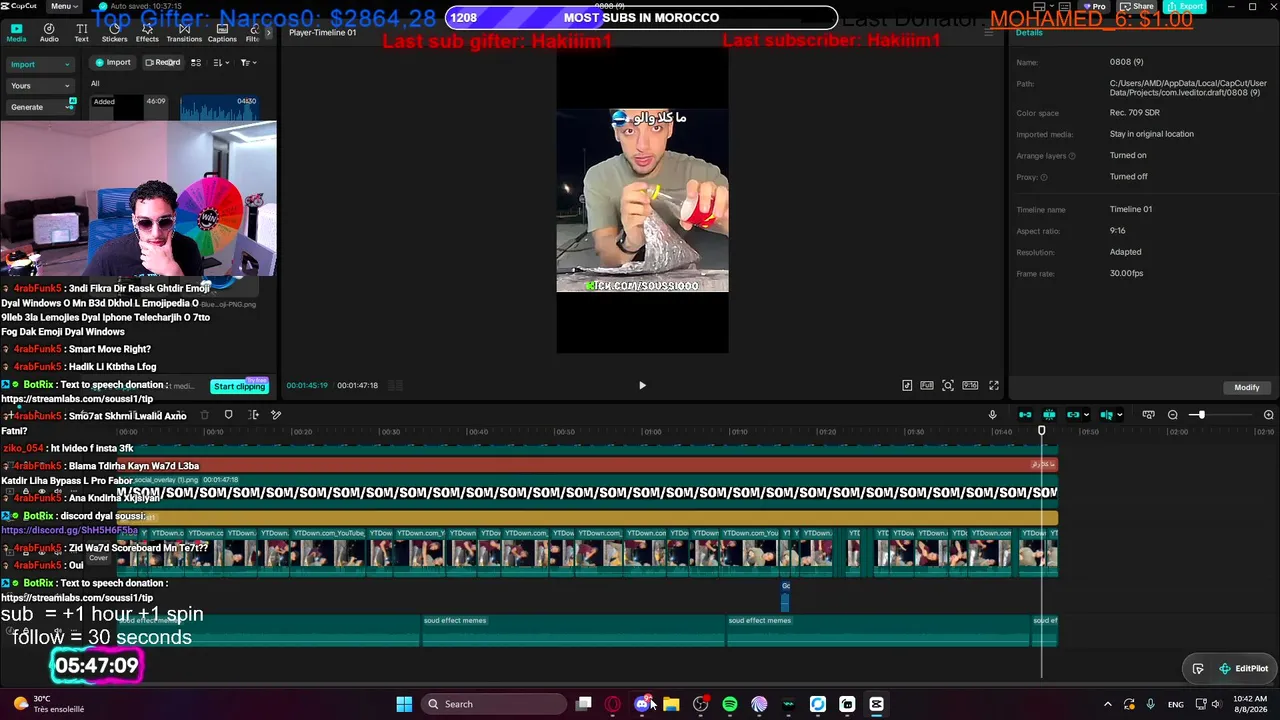The width and height of the screenshot is (1280, 720).
Task: Play the timeline preview
Action: [x=642, y=385]
